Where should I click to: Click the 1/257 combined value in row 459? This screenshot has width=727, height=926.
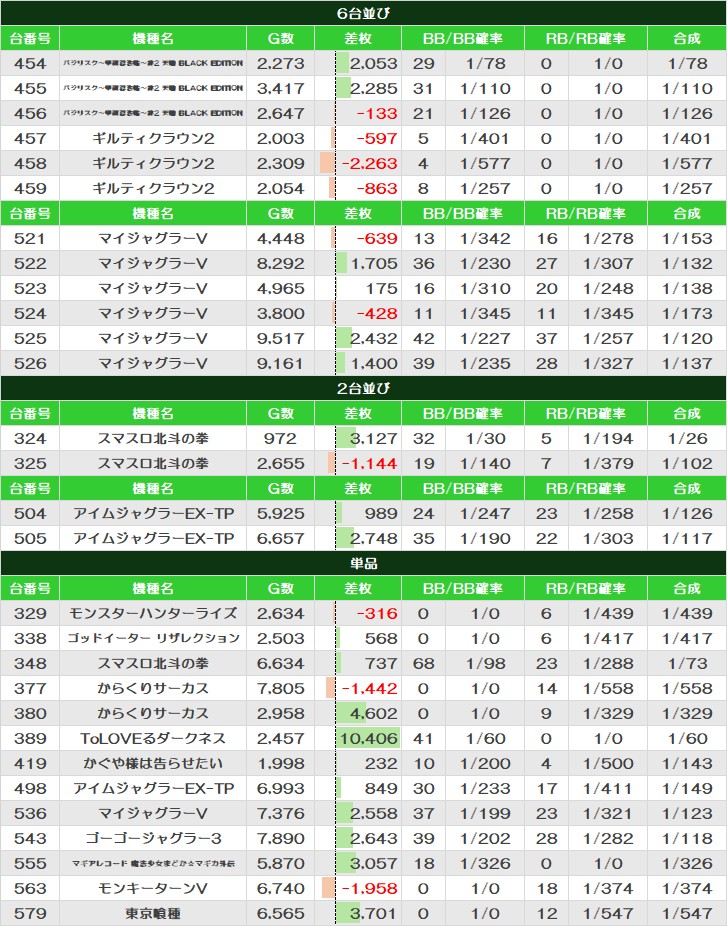tap(687, 188)
